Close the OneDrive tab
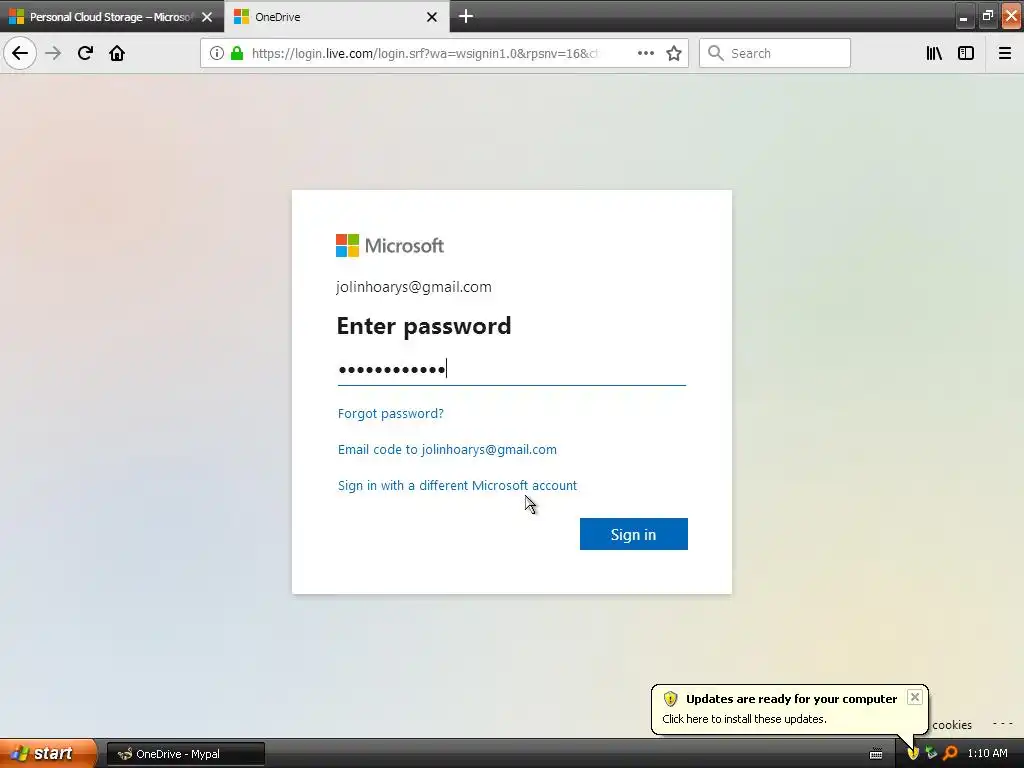The width and height of the screenshot is (1024, 768). (x=432, y=17)
